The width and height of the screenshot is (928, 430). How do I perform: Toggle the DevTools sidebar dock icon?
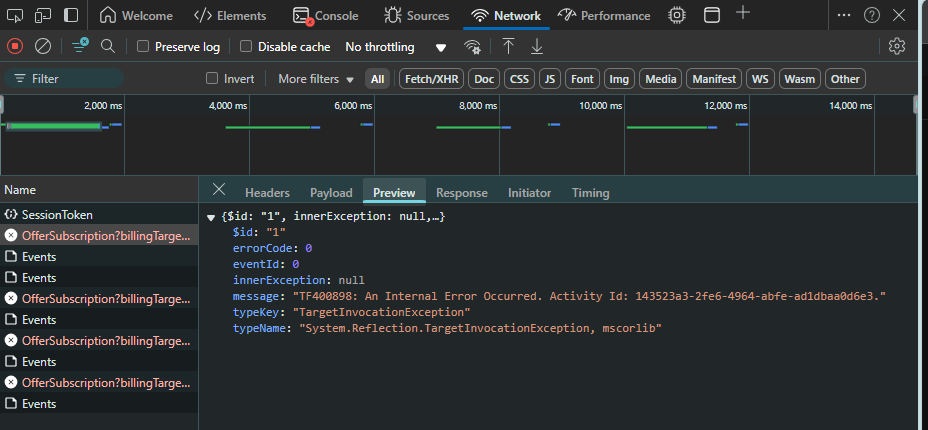click(x=71, y=15)
